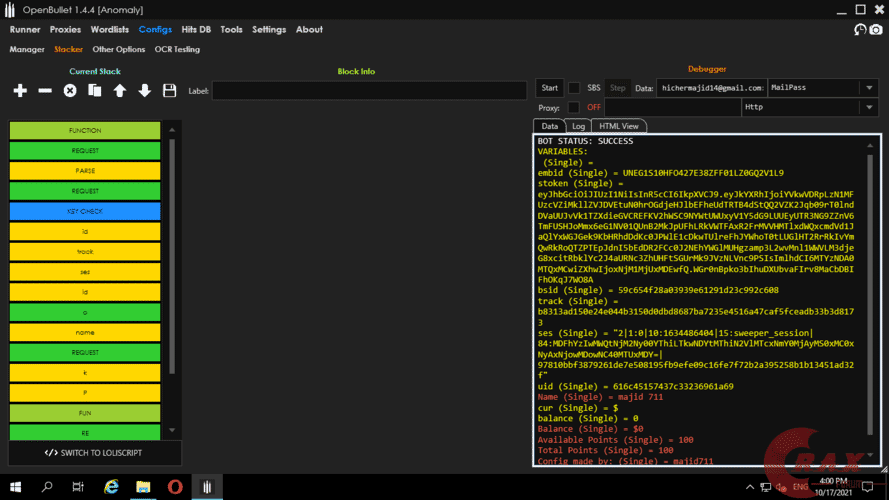Image resolution: width=889 pixels, height=500 pixels.
Task: Move the selected block up
Action: (120, 91)
